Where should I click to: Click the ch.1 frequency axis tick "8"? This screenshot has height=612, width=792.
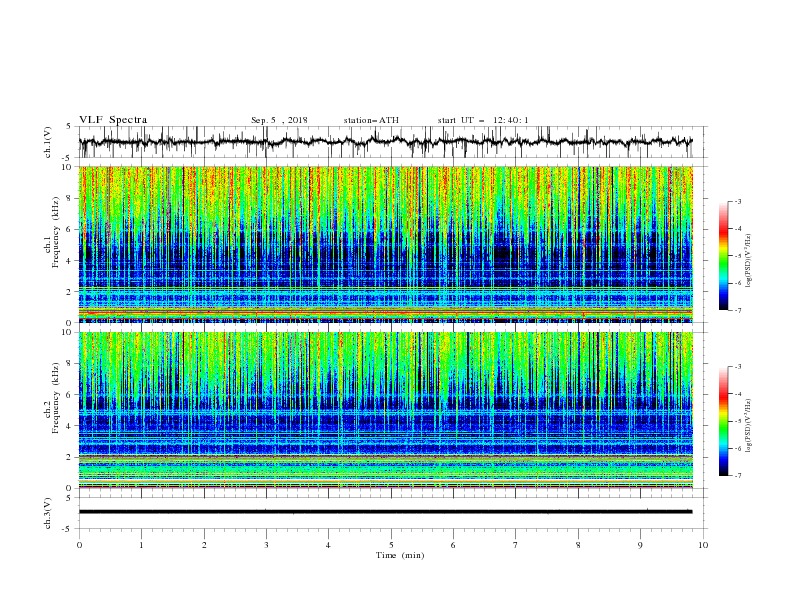point(71,198)
